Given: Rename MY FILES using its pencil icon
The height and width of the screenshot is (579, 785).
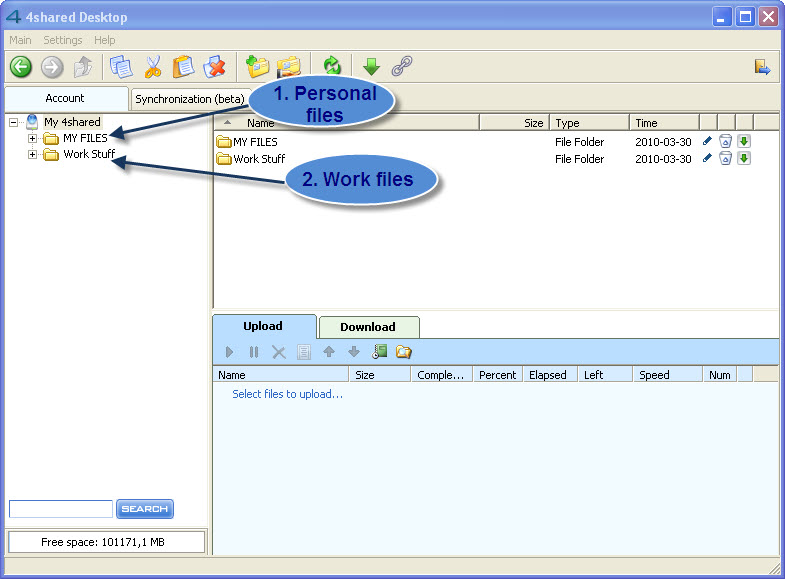Looking at the screenshot, I should [x=707, y=141].
